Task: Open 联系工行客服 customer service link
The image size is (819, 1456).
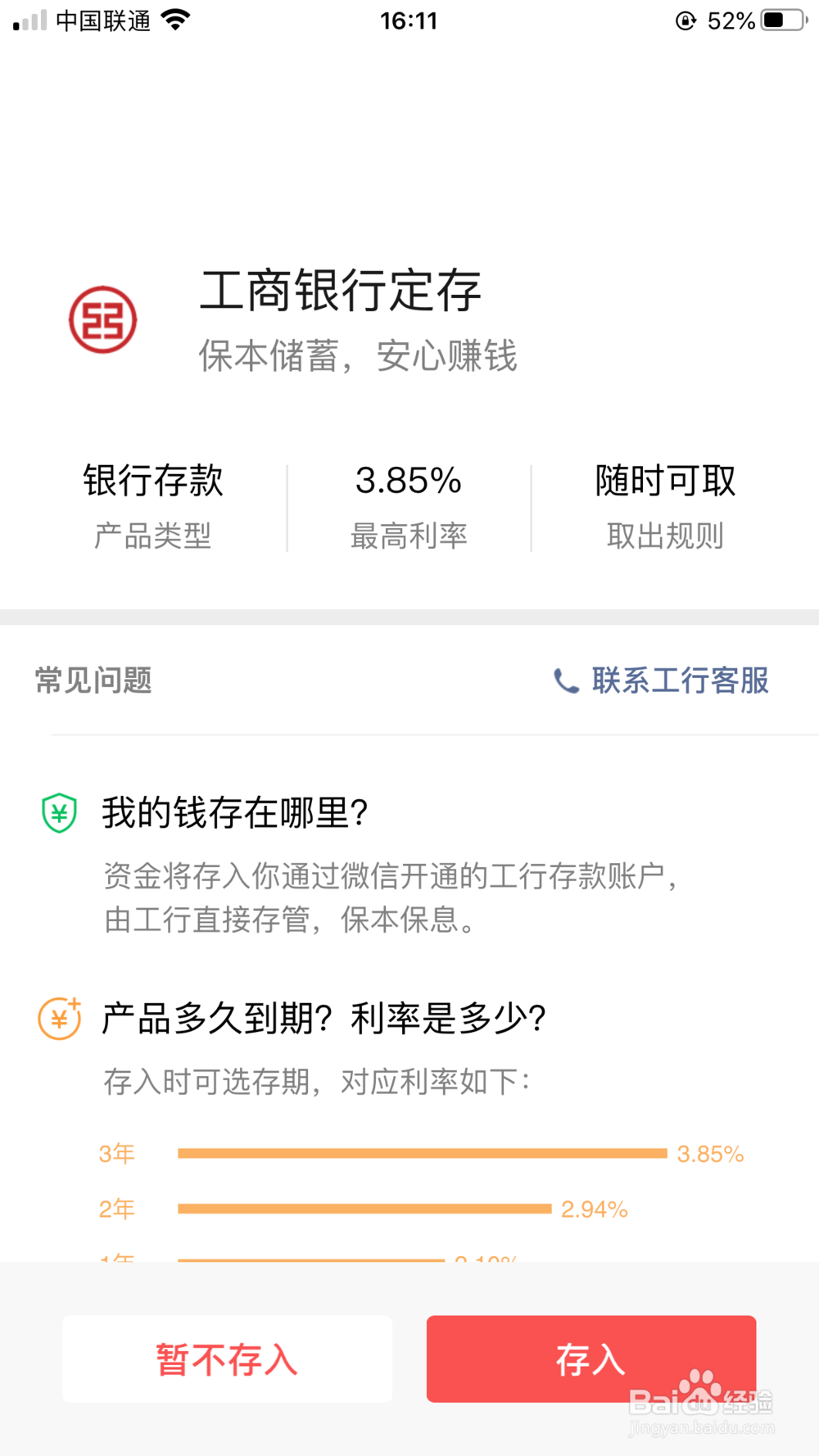Action: point(681,681)
